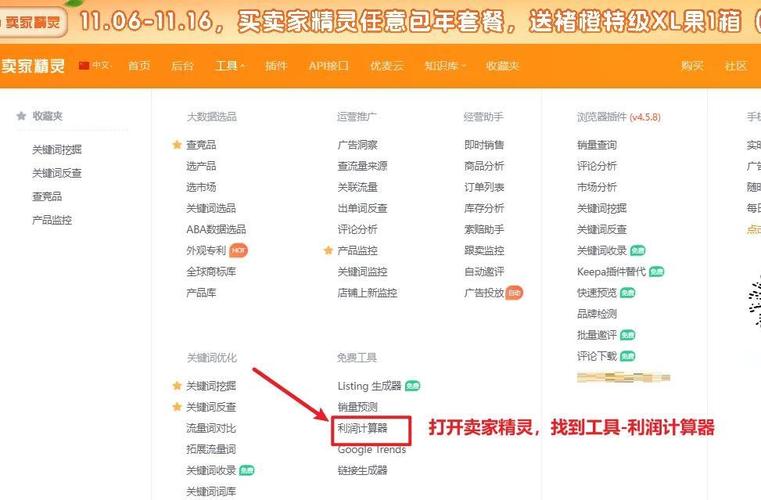Click the star icon beside 收藏夹 sidebar heading
Viewport: 761px width, 500px height.
pos(21,116)
